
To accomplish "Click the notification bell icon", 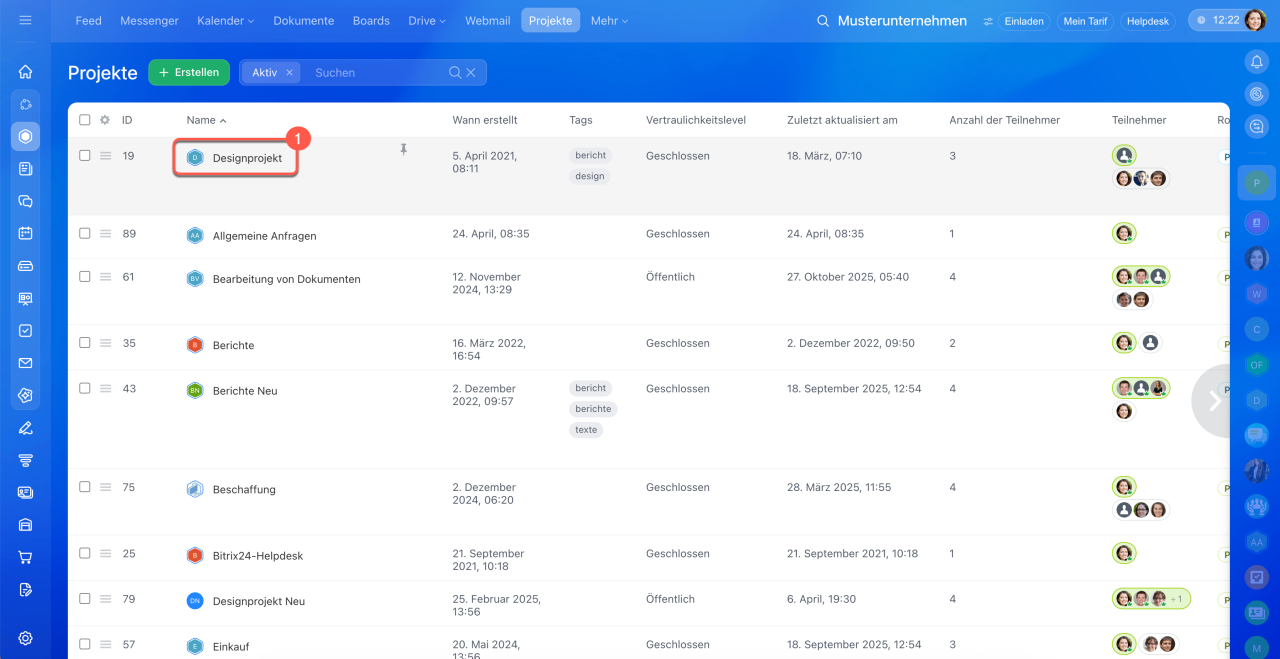I will [x=1257, y=62].
